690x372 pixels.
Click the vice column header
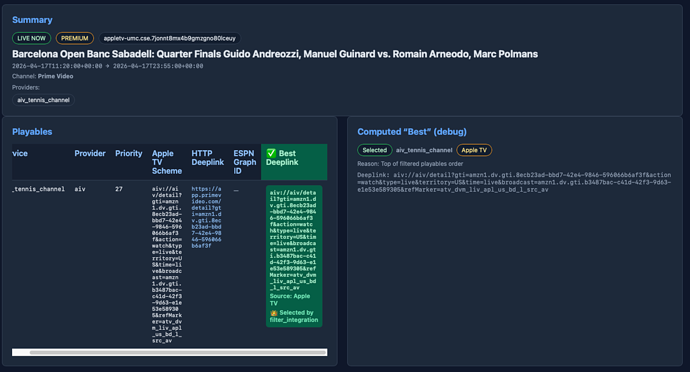(x=20, y=153)
